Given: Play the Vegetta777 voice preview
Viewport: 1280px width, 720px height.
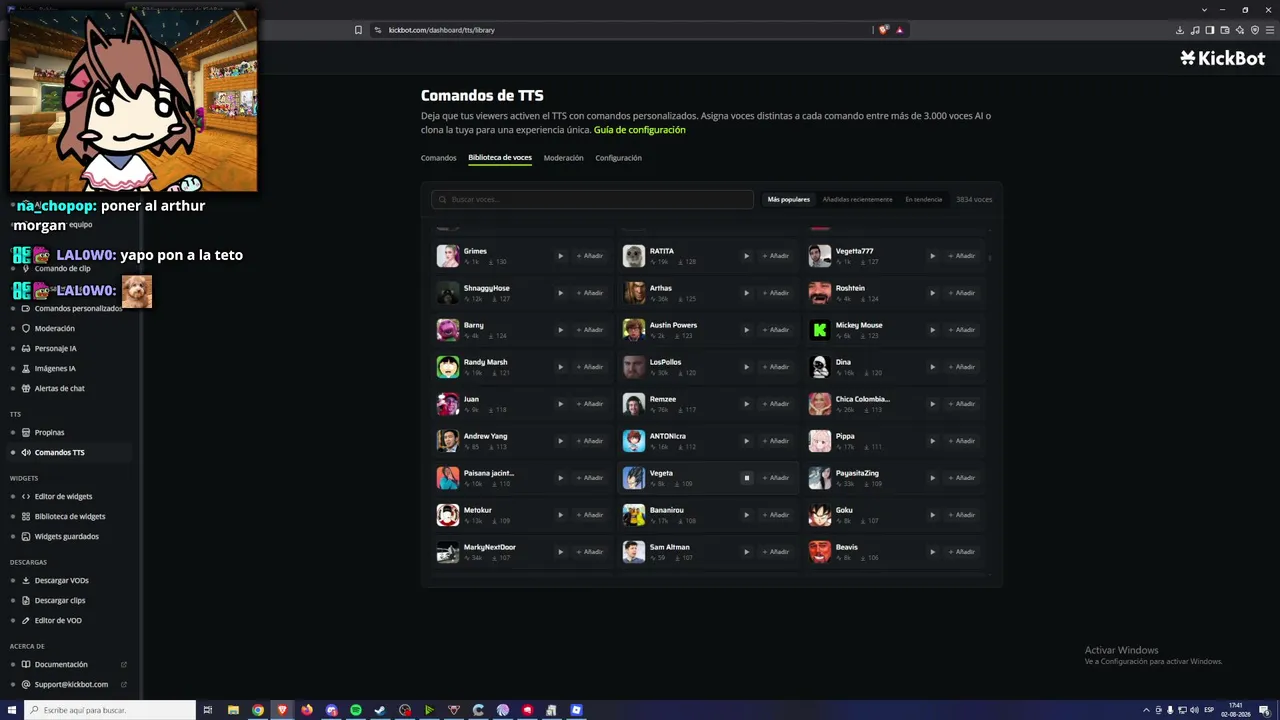Looking at the screenshot, I should click(x=932, y=256).
